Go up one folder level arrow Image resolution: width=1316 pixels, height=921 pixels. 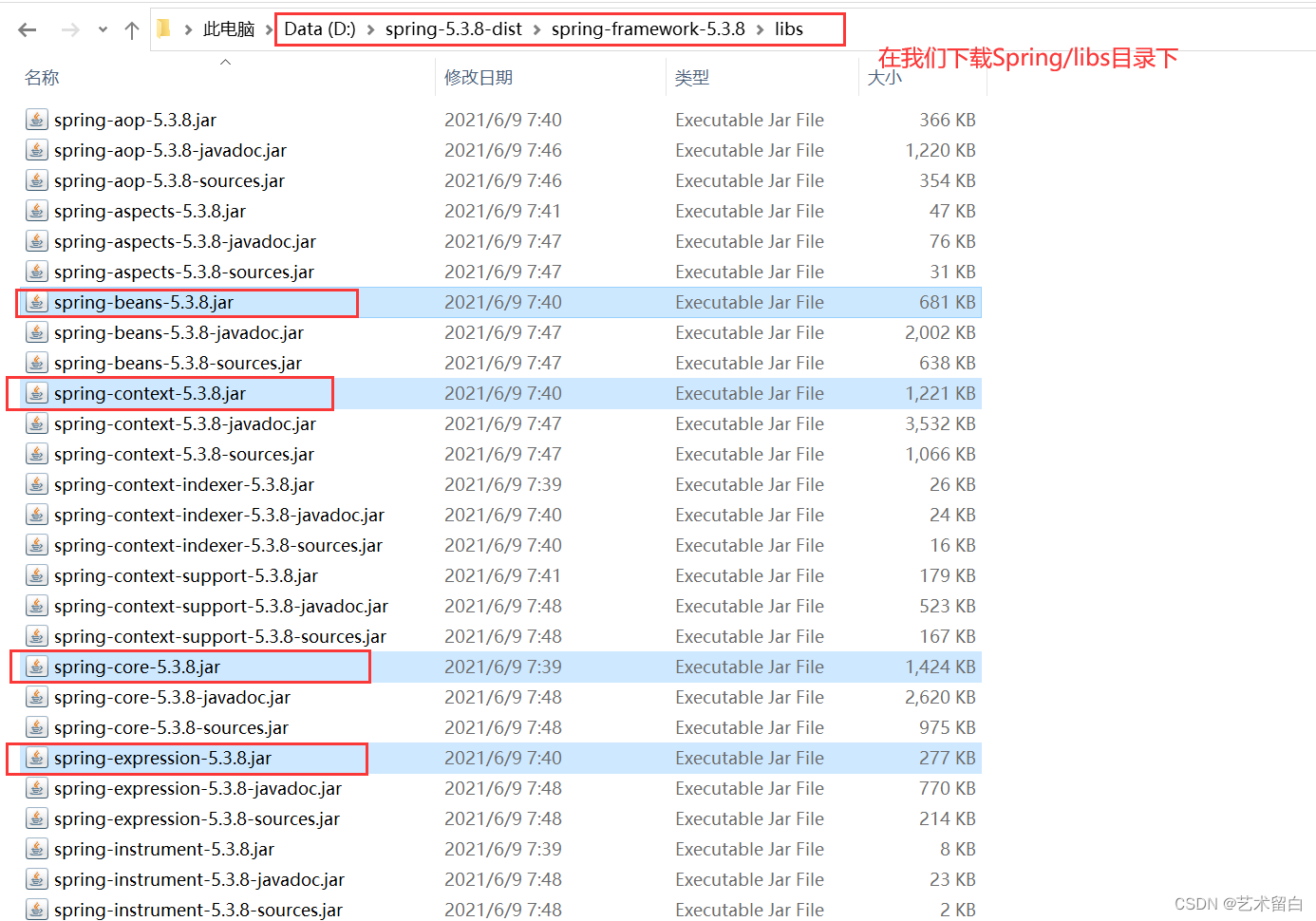pyautogui.click(x=132, y=30)
